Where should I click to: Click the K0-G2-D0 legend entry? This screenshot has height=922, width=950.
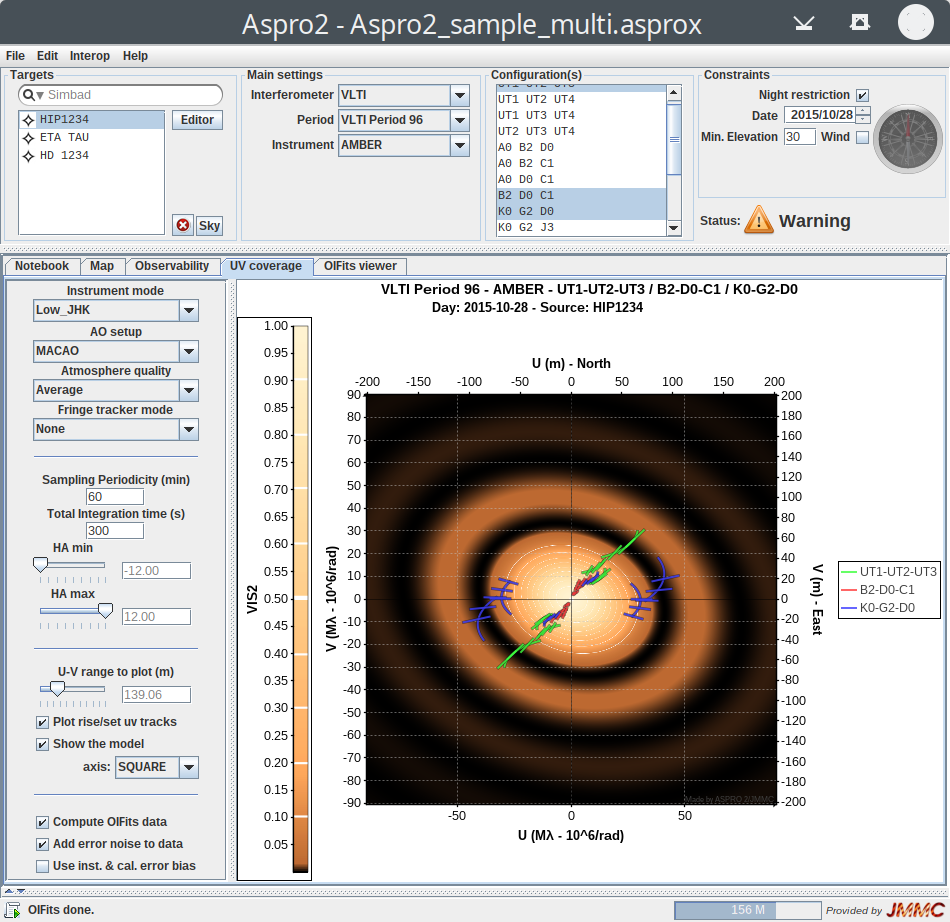click(x=879, y=608)
